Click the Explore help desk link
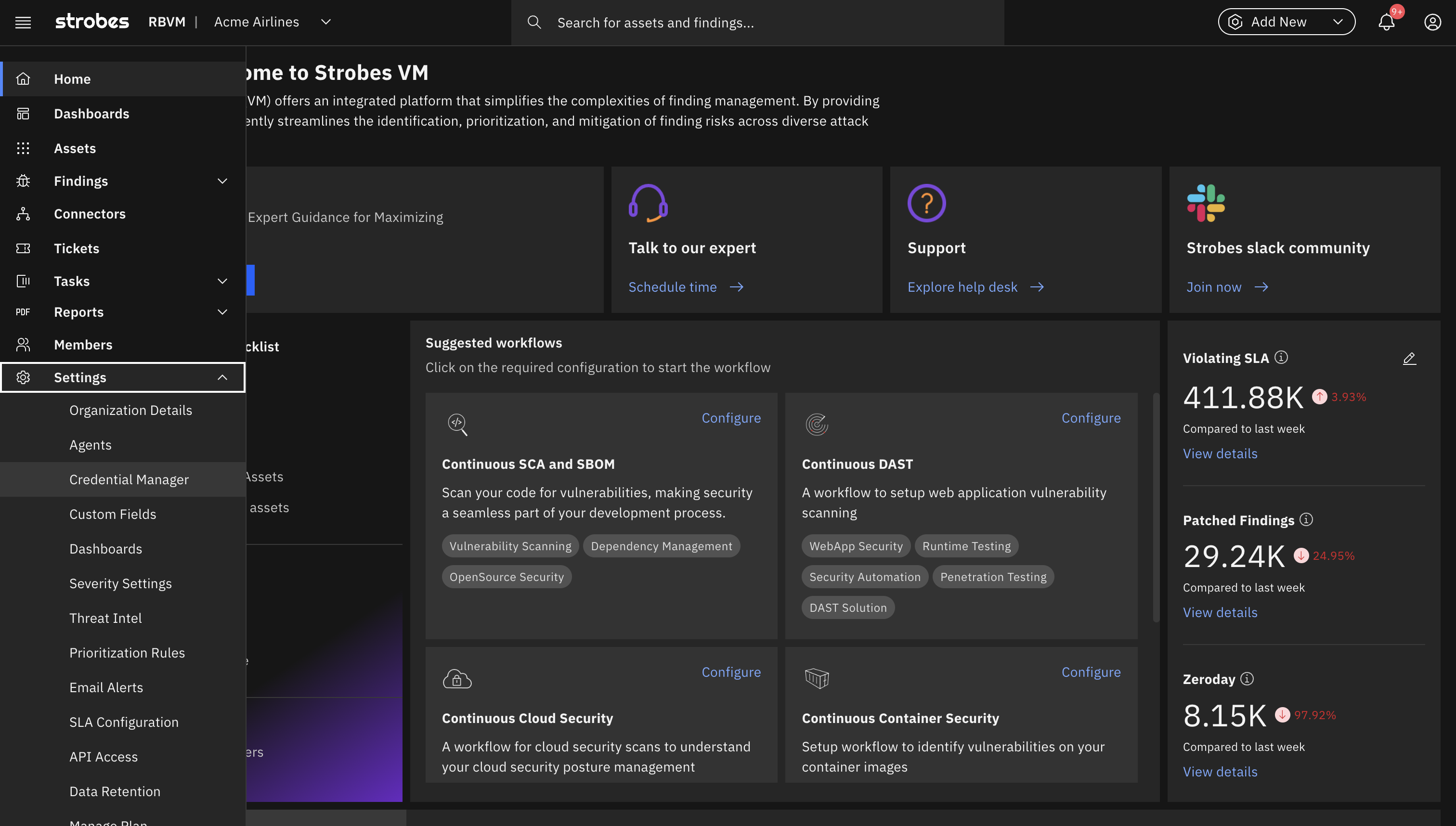 pos(975,287)
